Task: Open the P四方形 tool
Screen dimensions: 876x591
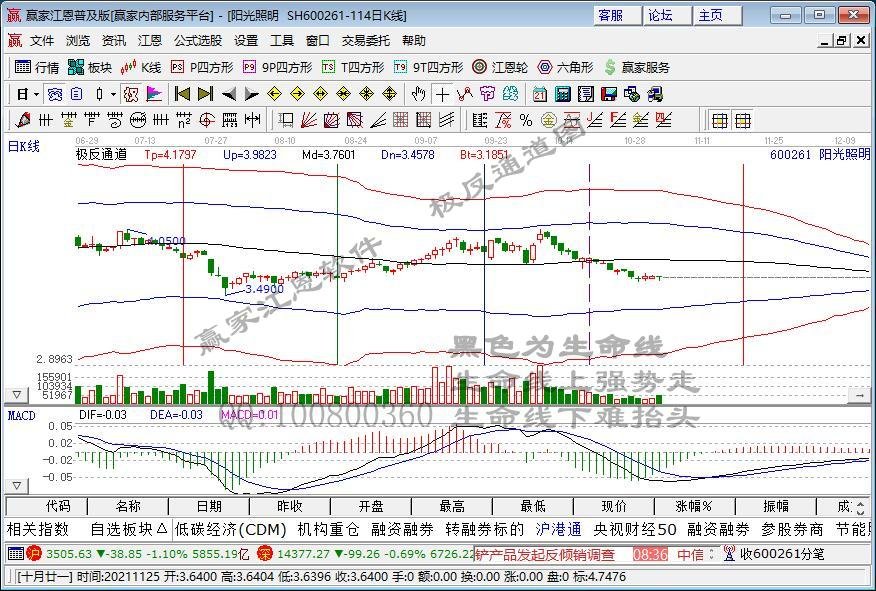Action: (202, 68)
